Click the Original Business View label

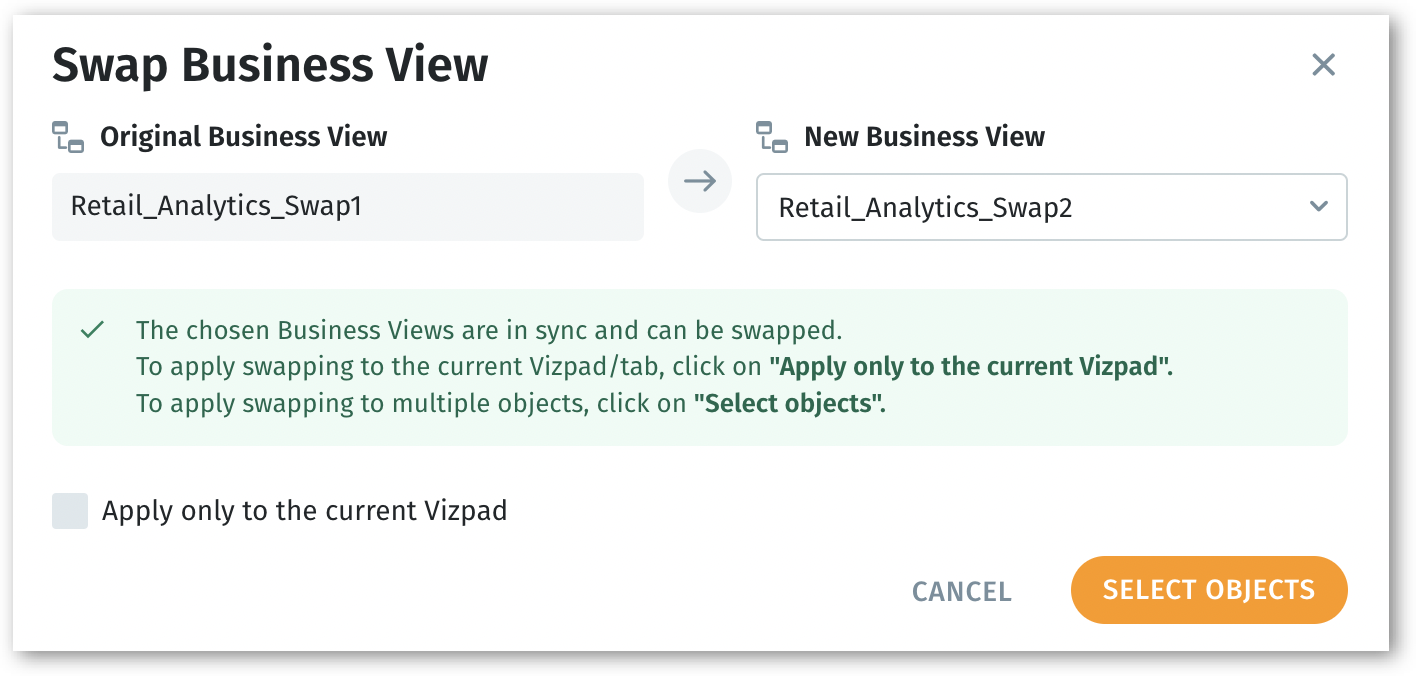click(x=243, y=137)
